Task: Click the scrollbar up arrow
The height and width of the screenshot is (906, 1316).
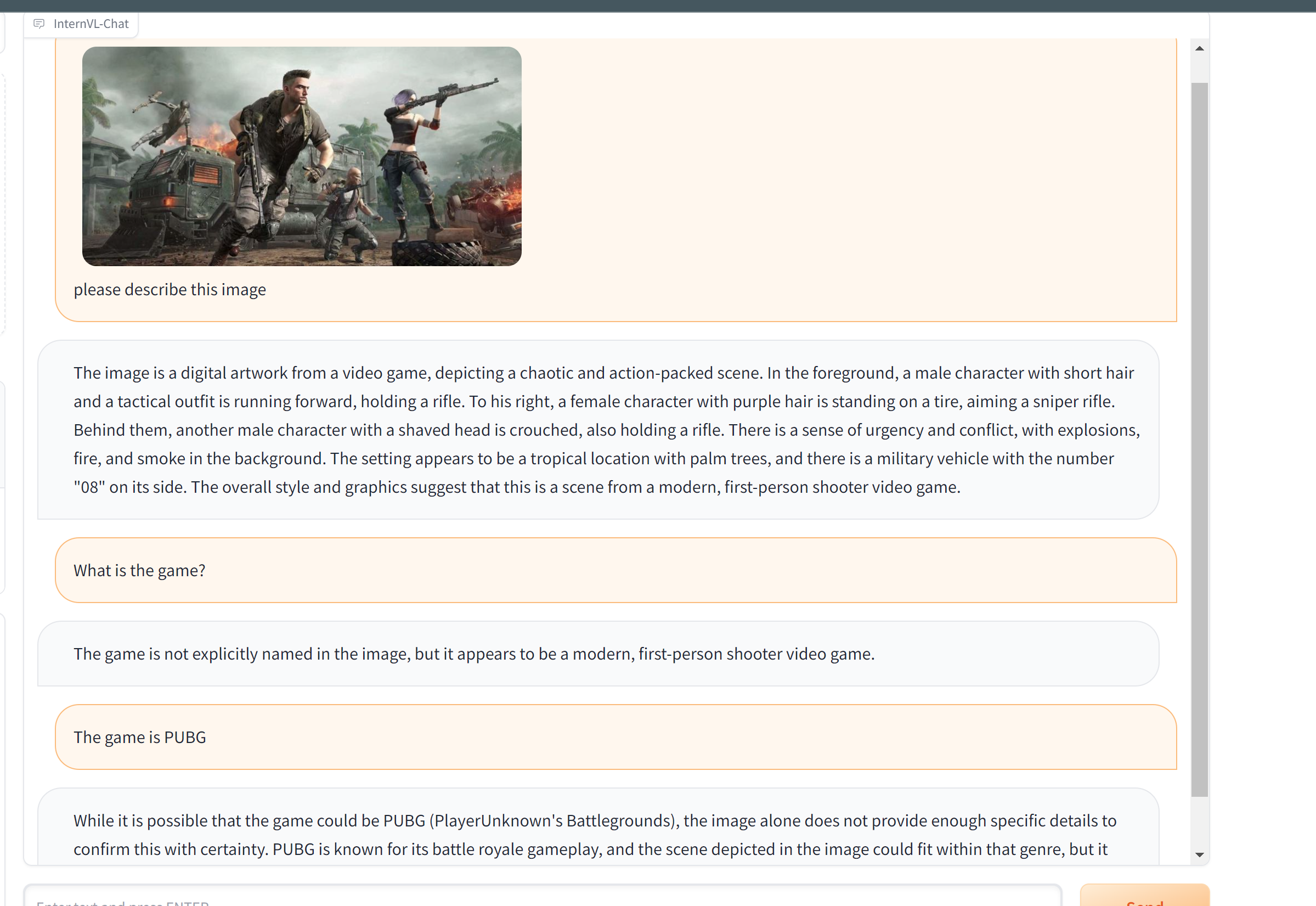Action: click(x=1199, y=48)
